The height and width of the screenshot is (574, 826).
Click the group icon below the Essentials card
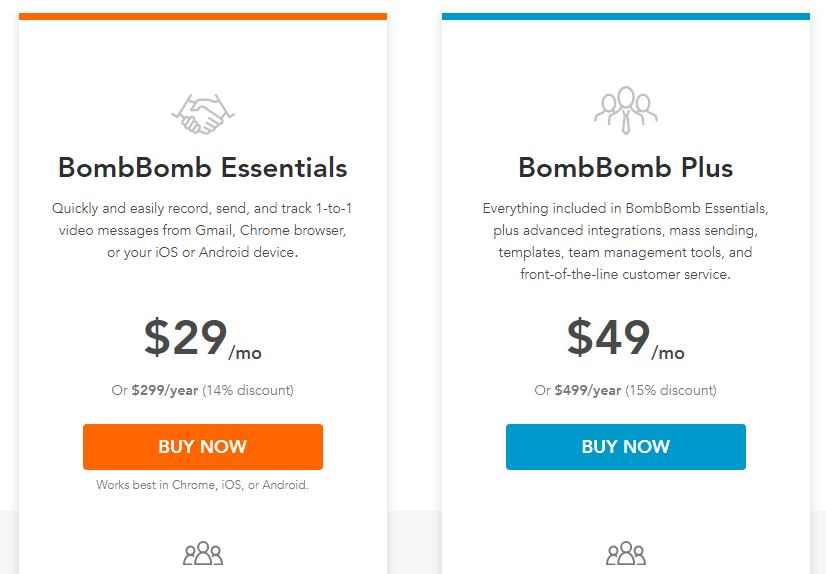pos(203,553)
